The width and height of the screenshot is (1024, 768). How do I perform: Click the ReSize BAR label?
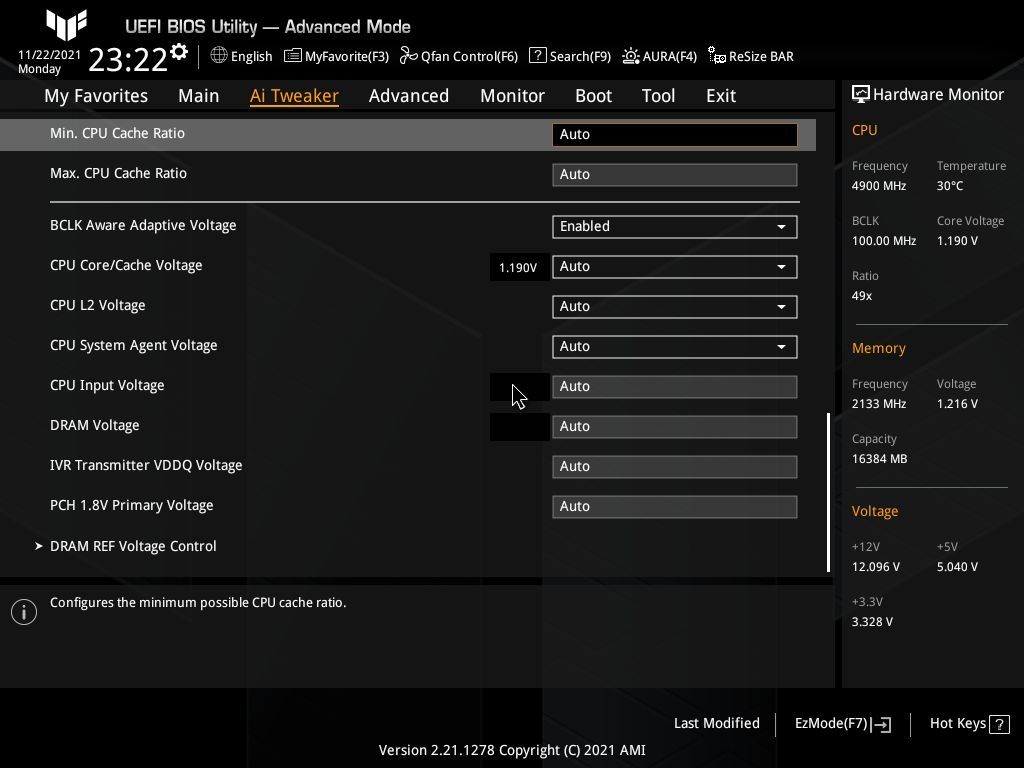click(x=761, y=57)
